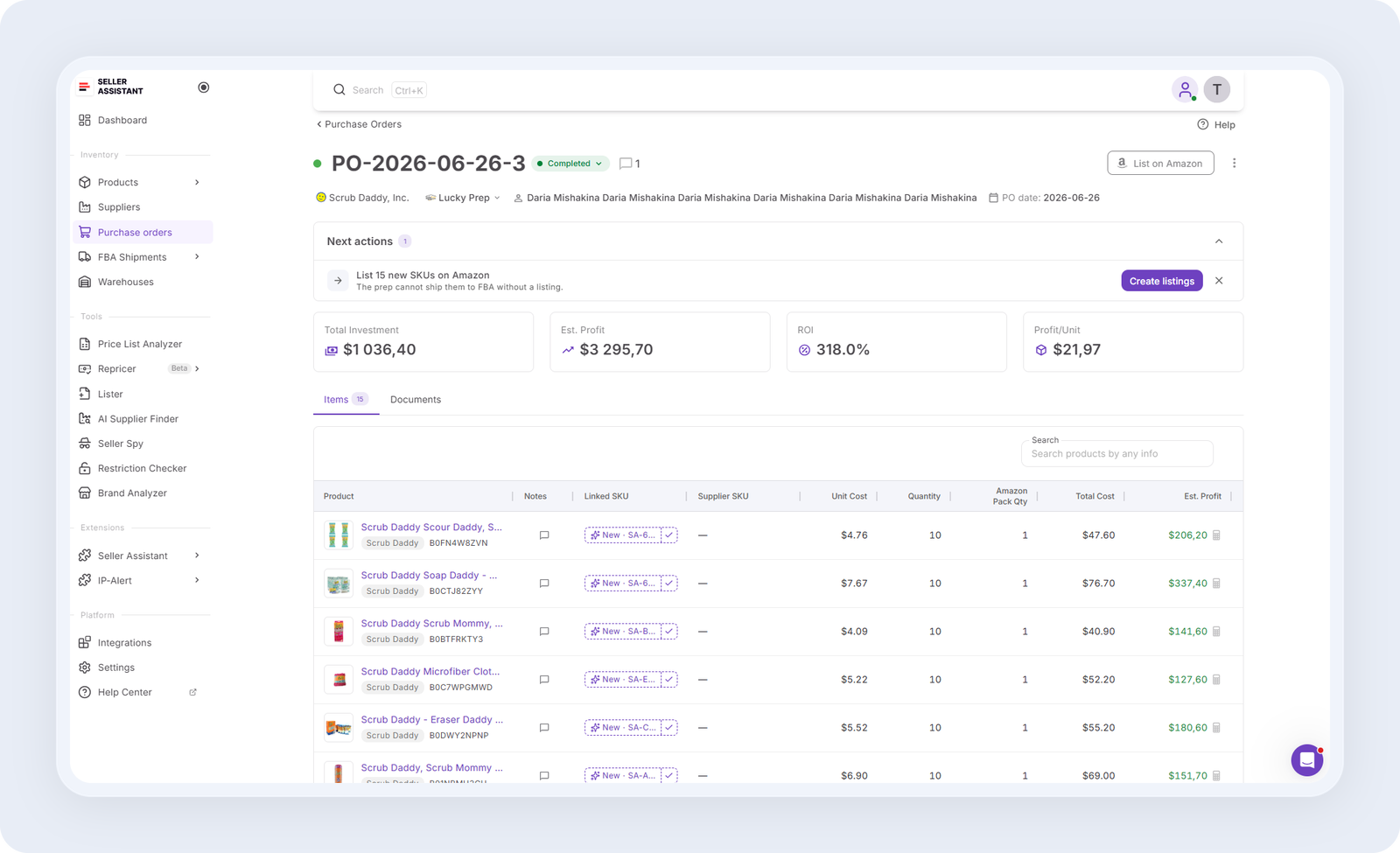
Task: Open the comments icon next to PO title
Action: pyautogui.click(x=626, y=164)
